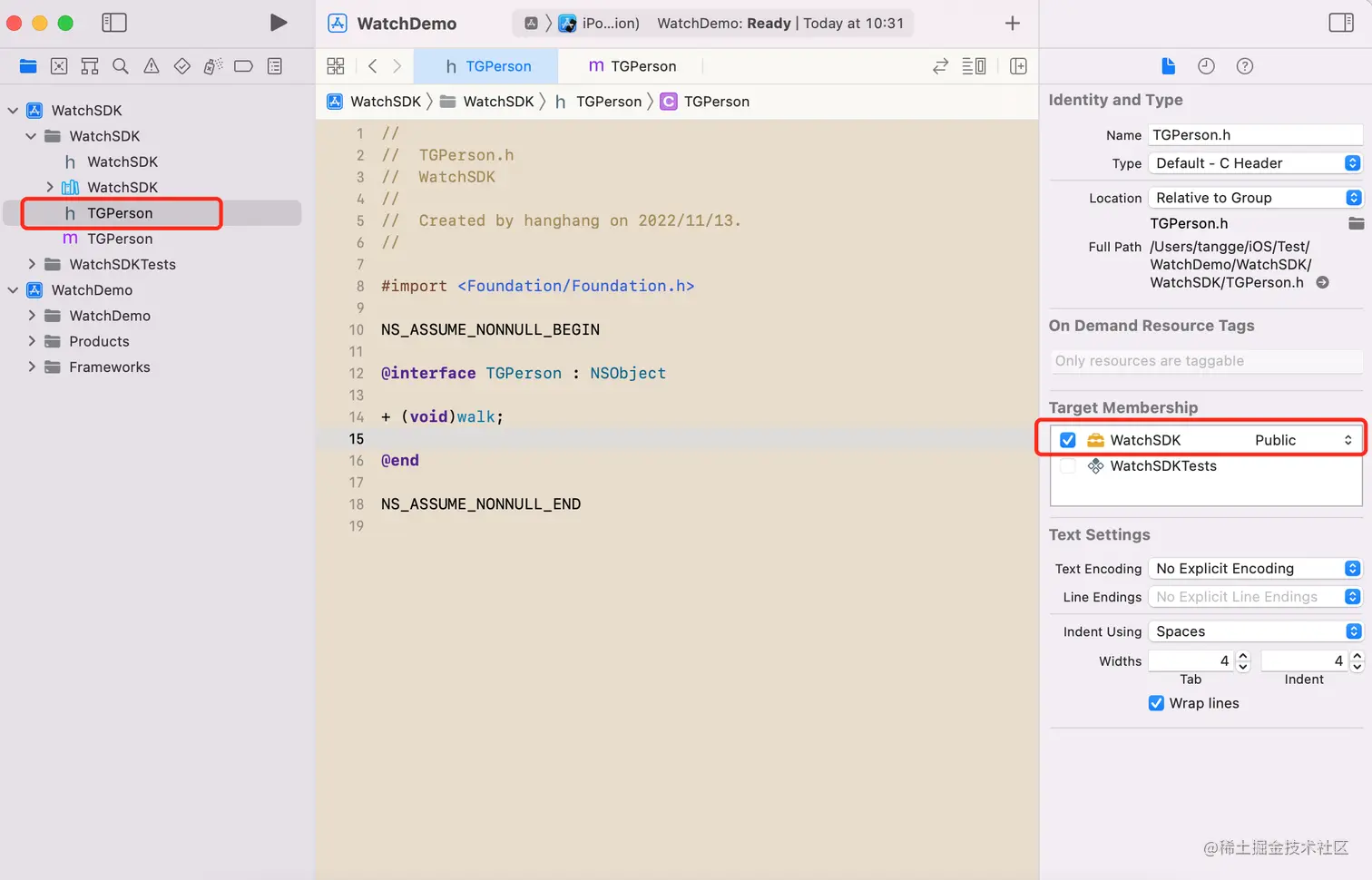Show the Symbol navigator
1372x880 pixels.
tap(90, 66)
